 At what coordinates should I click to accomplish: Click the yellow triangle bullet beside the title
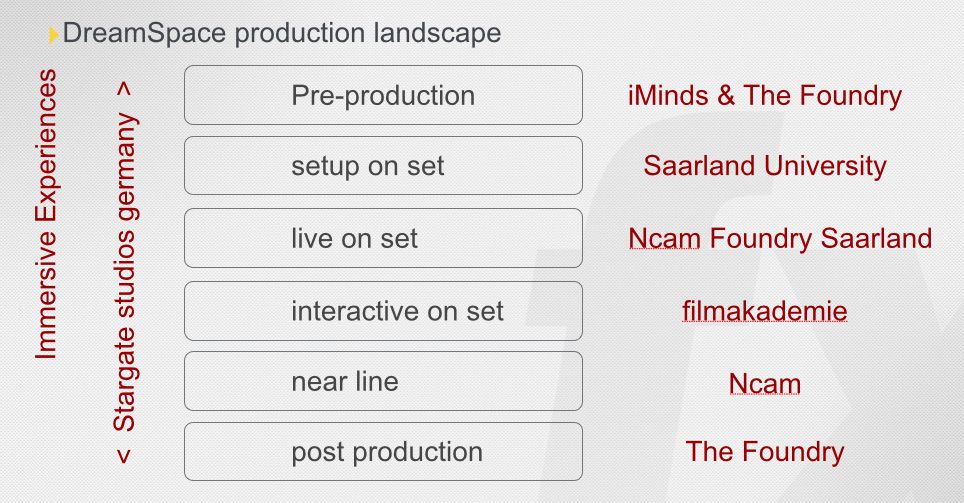point(53,35)
